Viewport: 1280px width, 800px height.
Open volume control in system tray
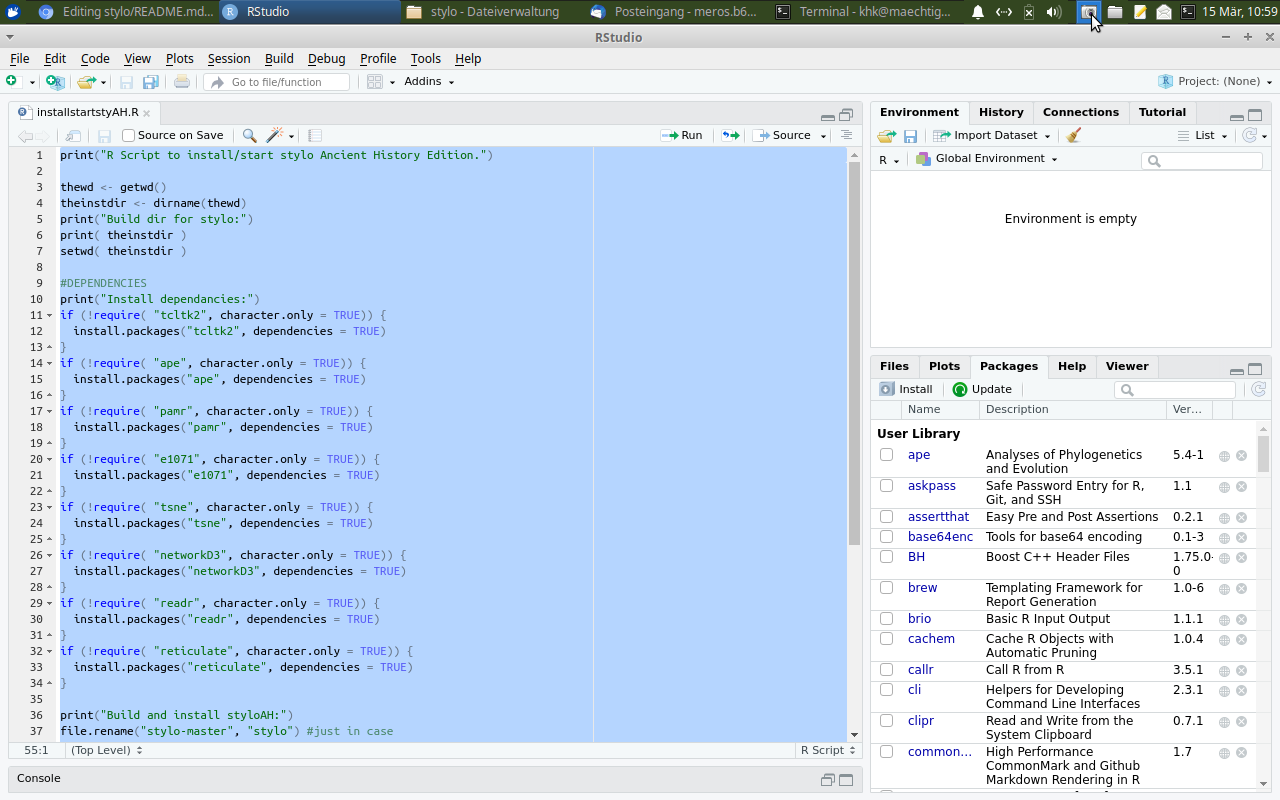1053,12
